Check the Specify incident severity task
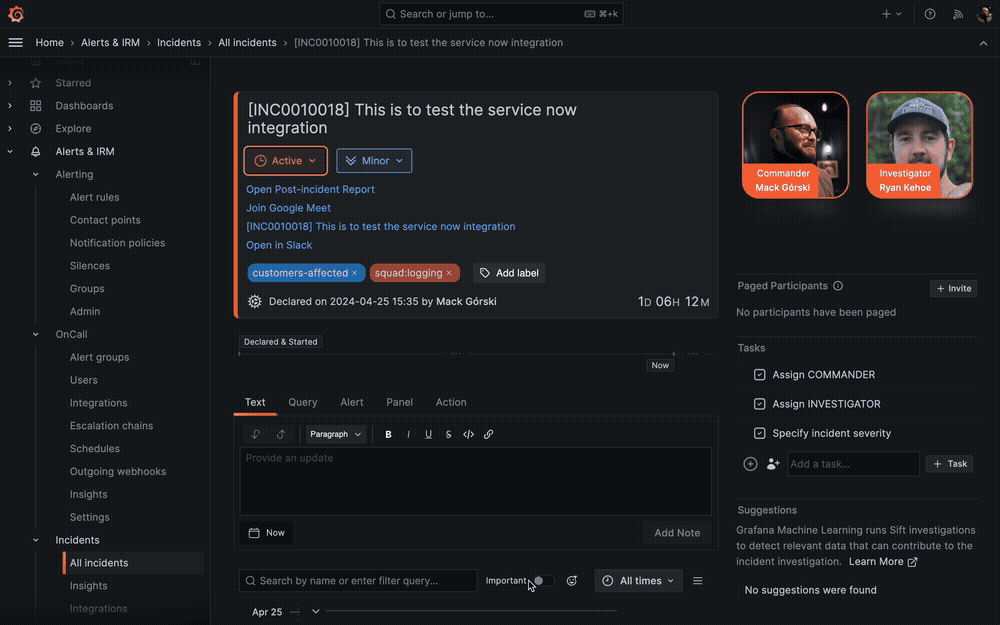The image size is (1000, 625). click(x=760, y=434)
